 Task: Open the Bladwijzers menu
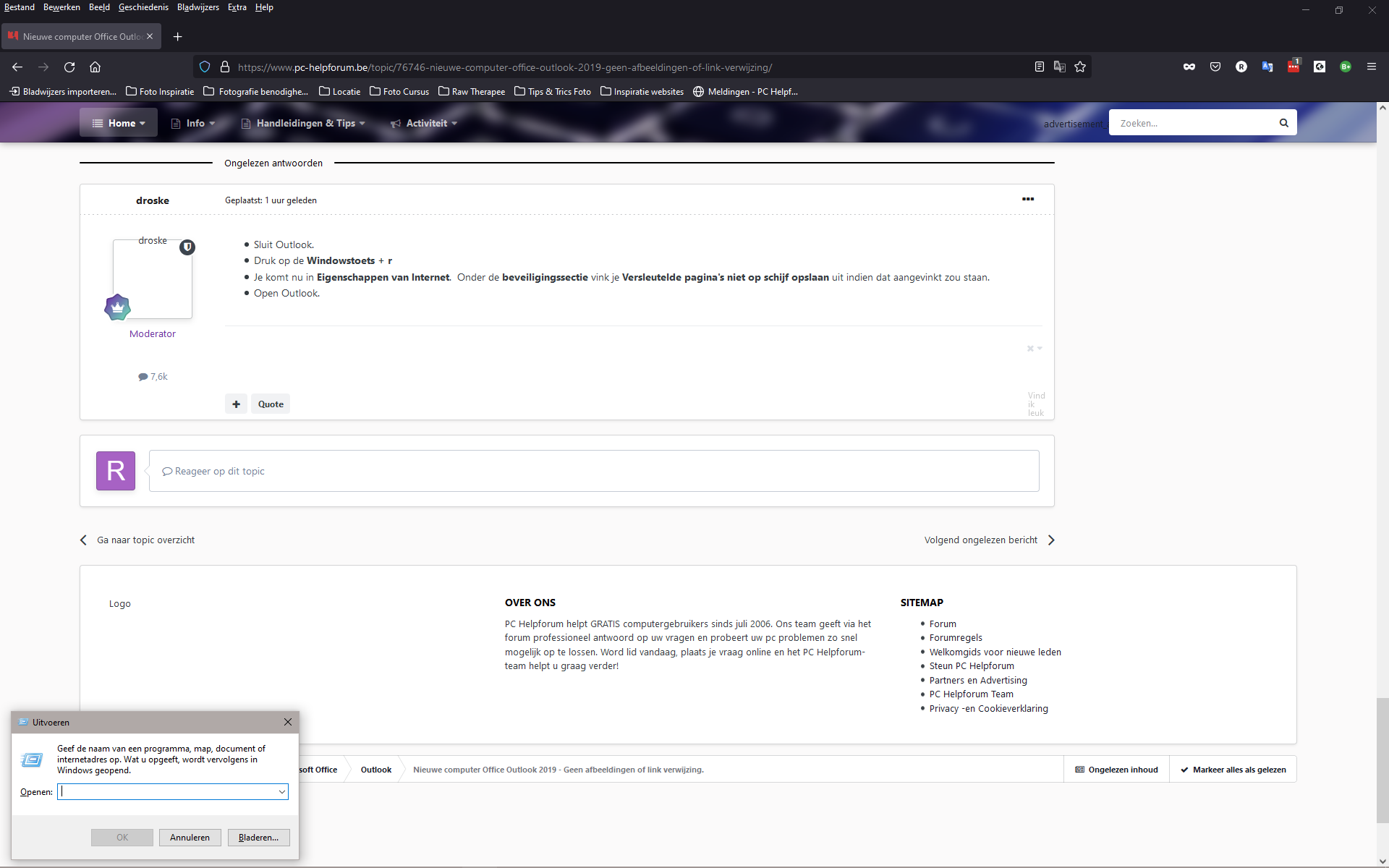197,7
